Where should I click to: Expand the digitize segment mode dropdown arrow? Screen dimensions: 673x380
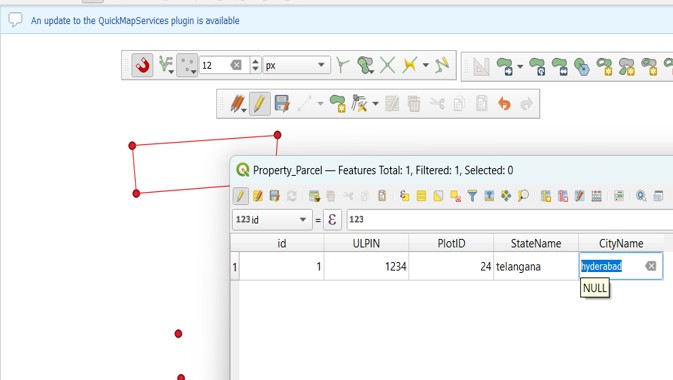320,104
